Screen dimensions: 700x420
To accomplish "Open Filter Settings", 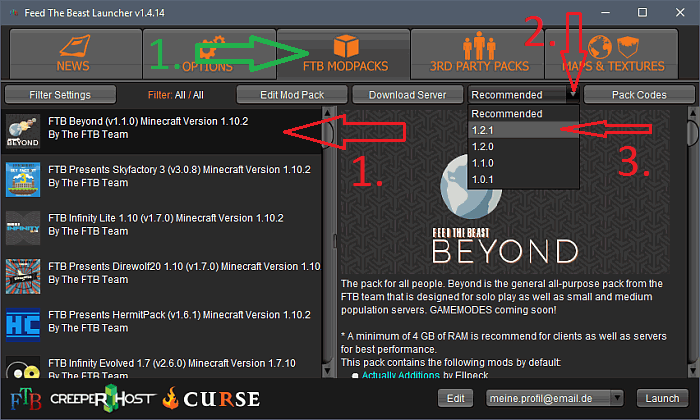I will click(x=60, y=95).
